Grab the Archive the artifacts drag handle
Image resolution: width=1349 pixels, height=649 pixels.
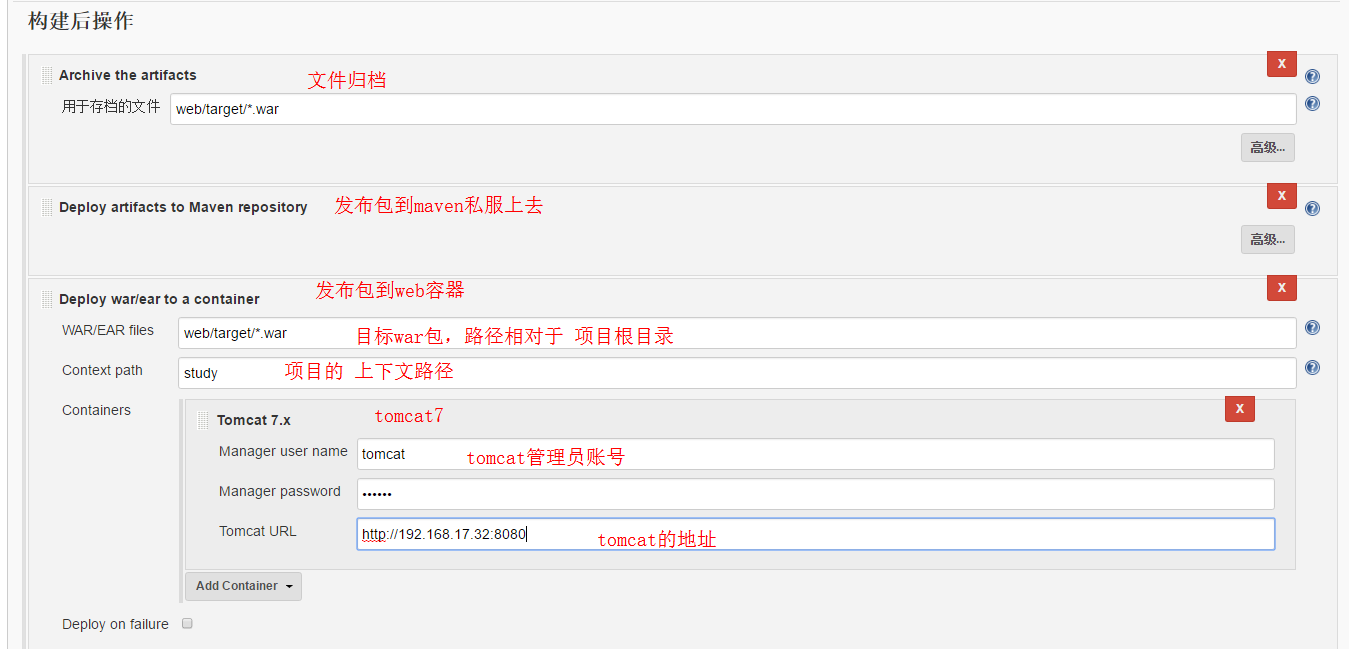47,75
